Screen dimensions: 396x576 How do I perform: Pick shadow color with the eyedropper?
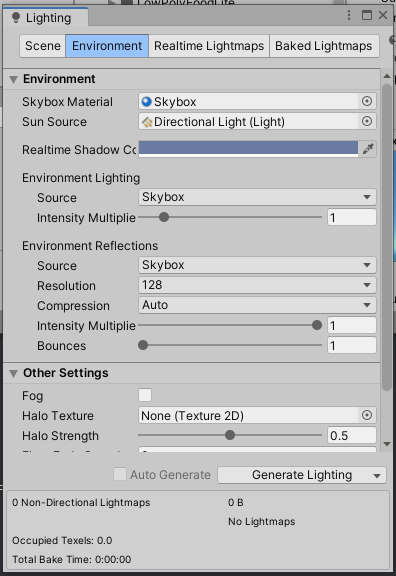pyautogui.click(x=368, y=149)
